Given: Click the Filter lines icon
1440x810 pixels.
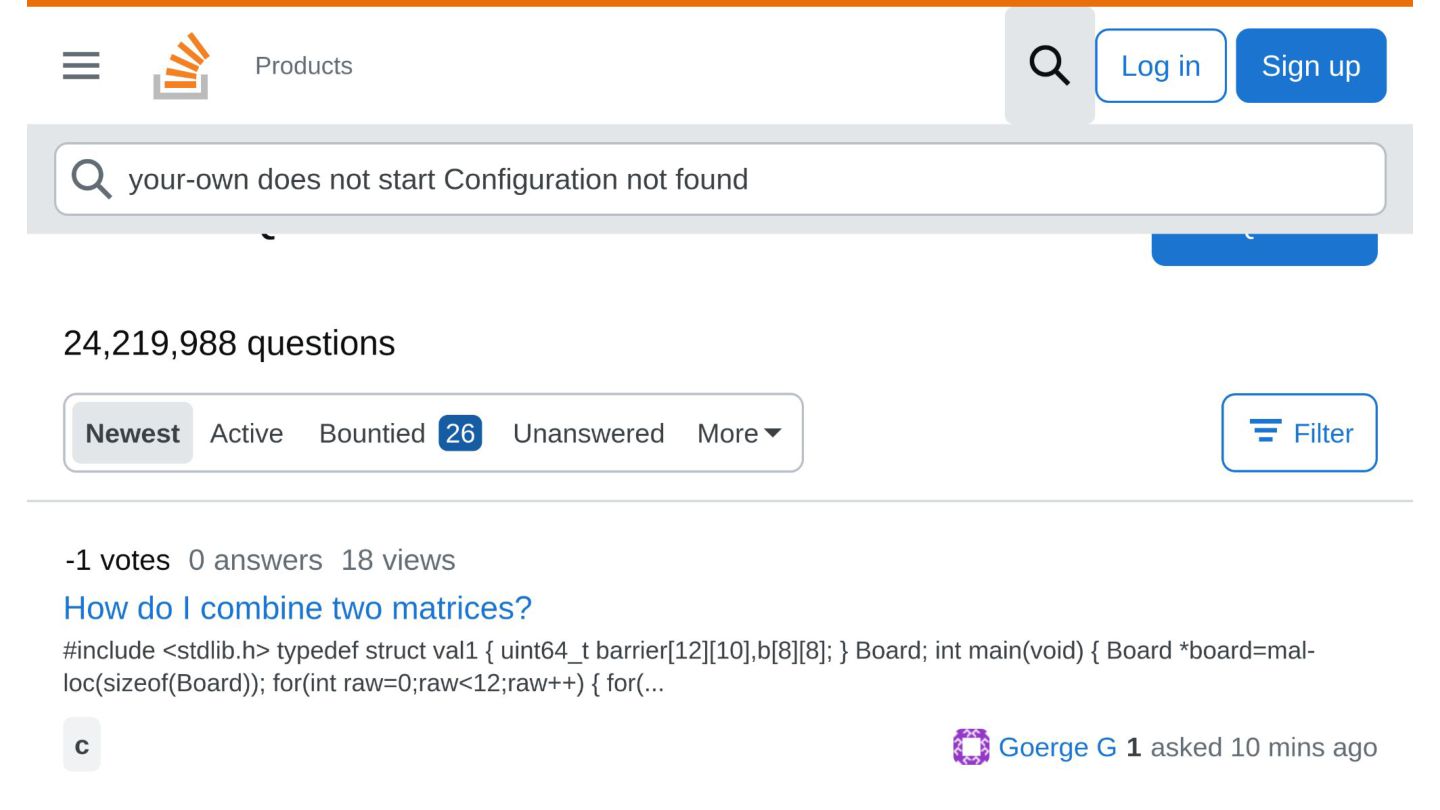Looking at the screenshot, I should click(x=1266, y=433).
